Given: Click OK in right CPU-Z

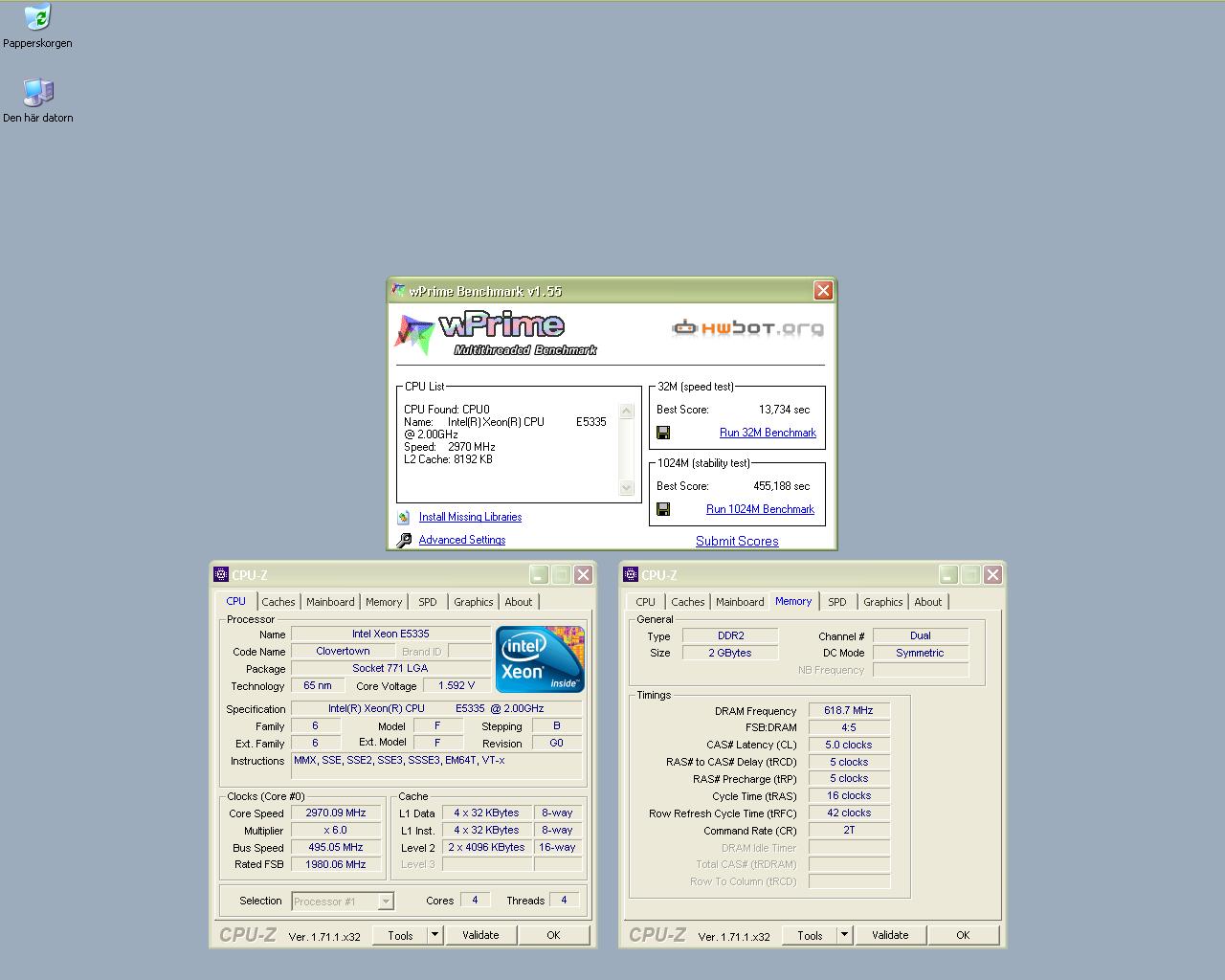Looking at the screenshot, I should 963,935.
